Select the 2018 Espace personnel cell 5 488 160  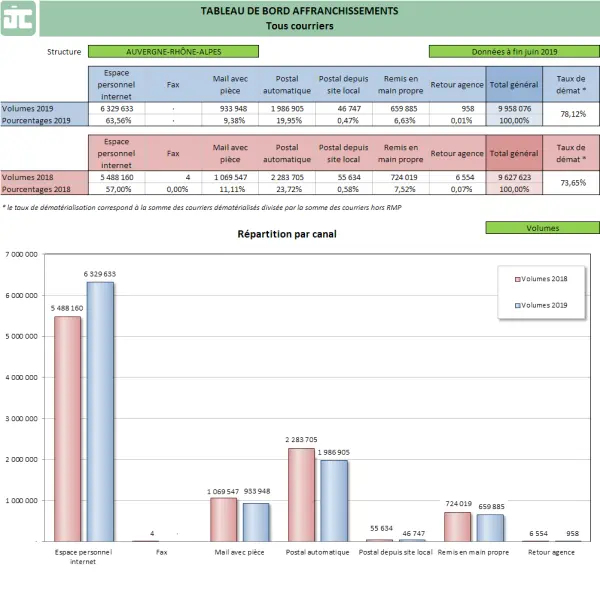point(117,178)
